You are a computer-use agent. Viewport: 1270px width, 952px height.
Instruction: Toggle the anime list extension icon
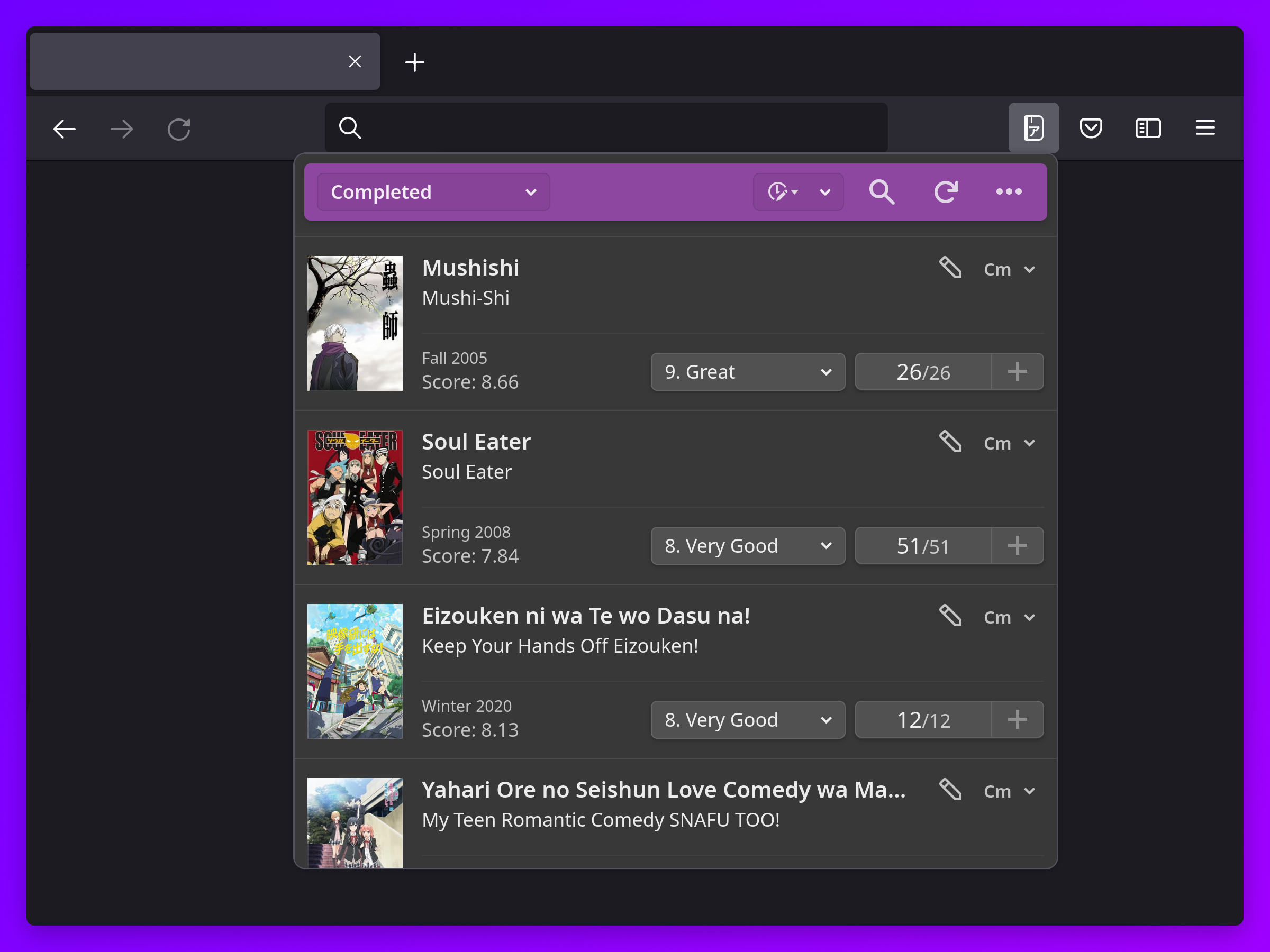tap(1033, 127)
